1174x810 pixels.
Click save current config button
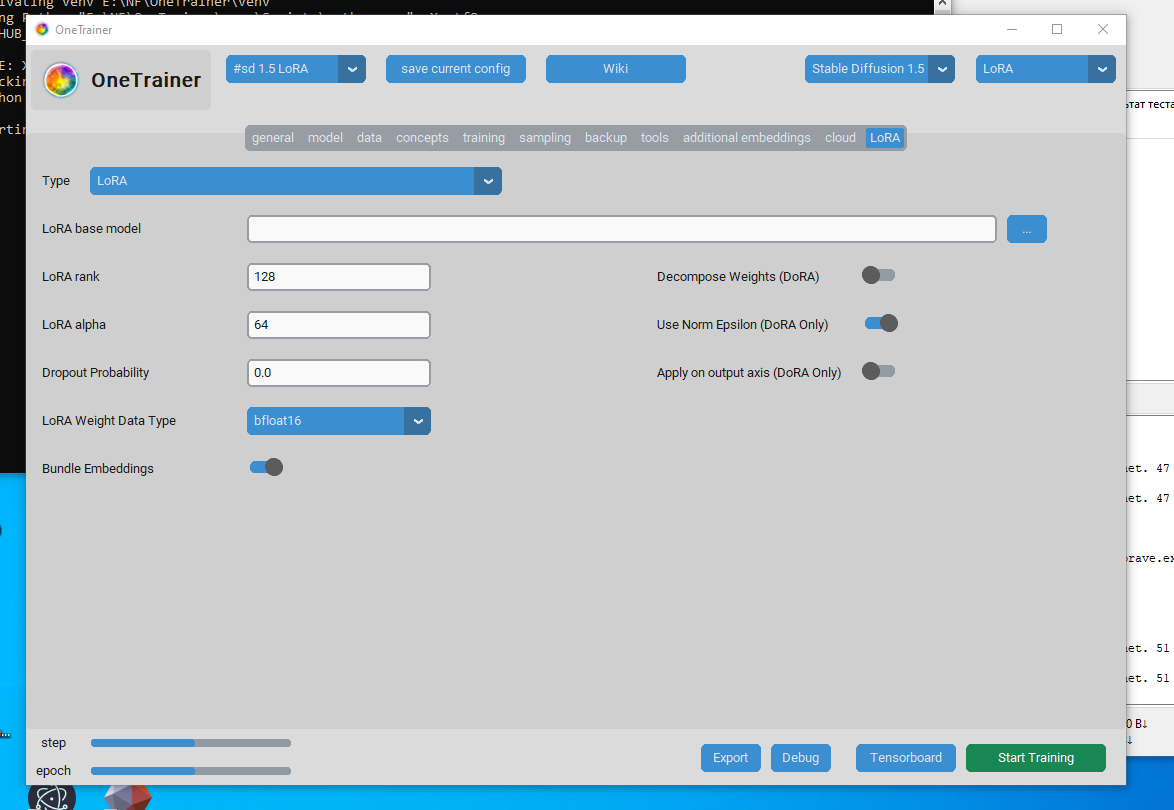[x=456, y=69]
